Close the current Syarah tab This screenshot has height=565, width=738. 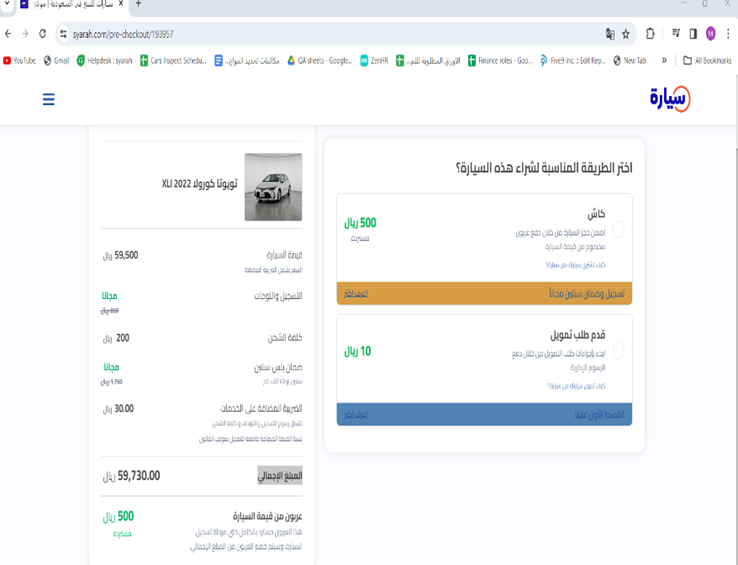(x=120, y=4)
